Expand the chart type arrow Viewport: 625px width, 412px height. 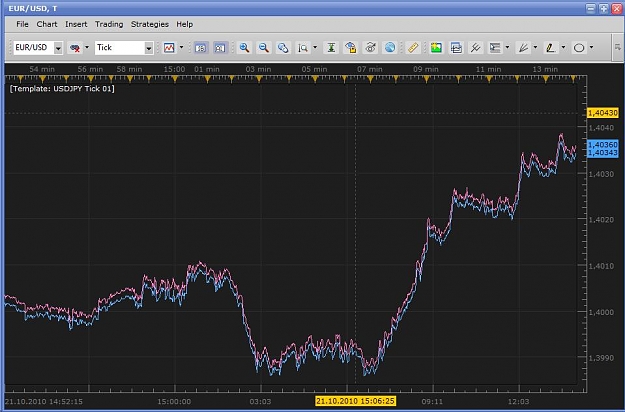click(181, 47)
